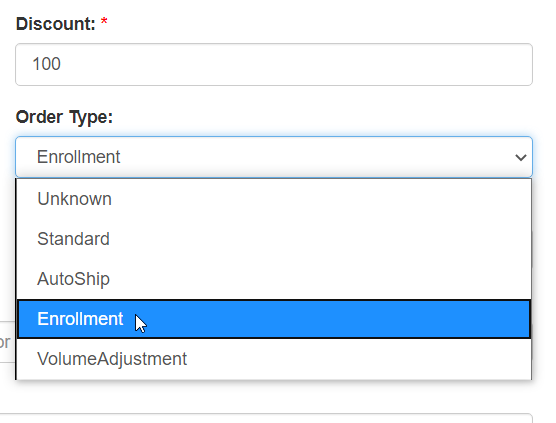
Task: Click the red required asterisk beside Discount
Action: click(x=104, y=22)
